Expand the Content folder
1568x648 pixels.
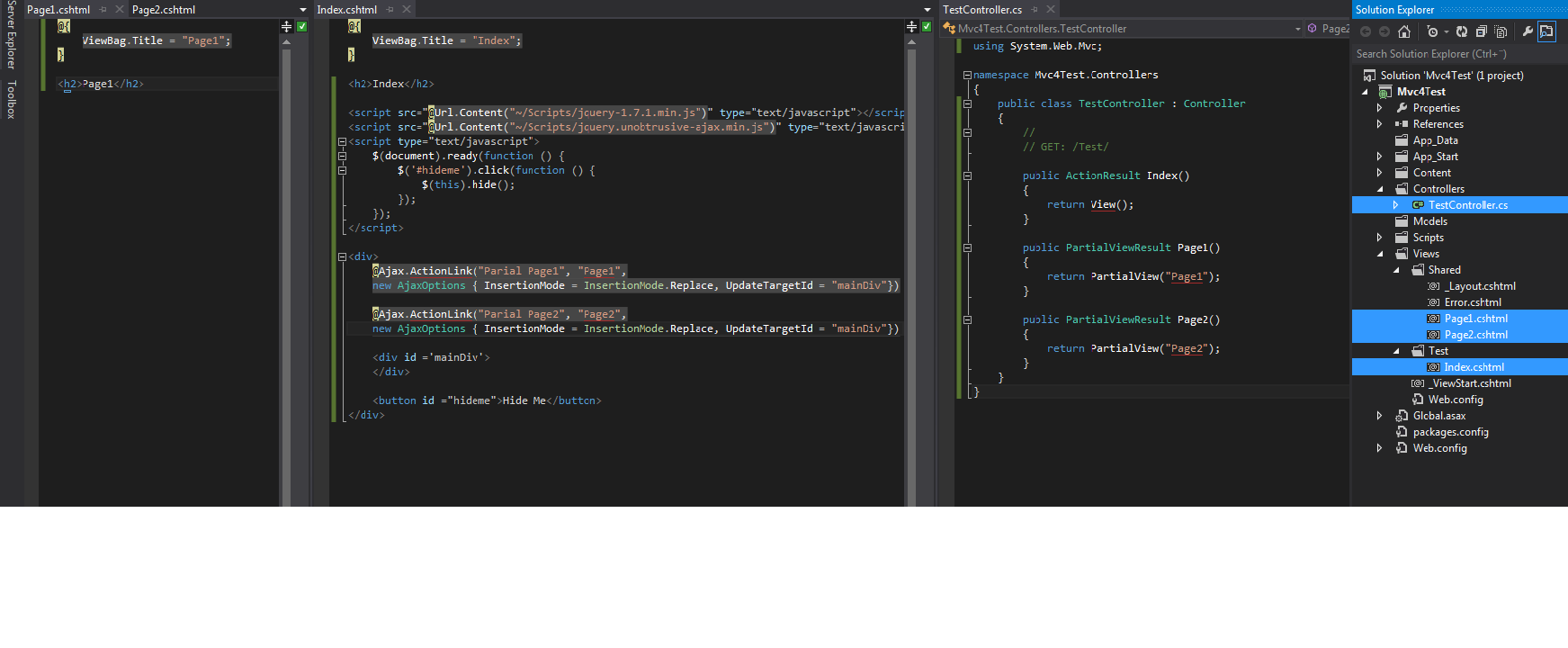click(x=1380, y=173)
